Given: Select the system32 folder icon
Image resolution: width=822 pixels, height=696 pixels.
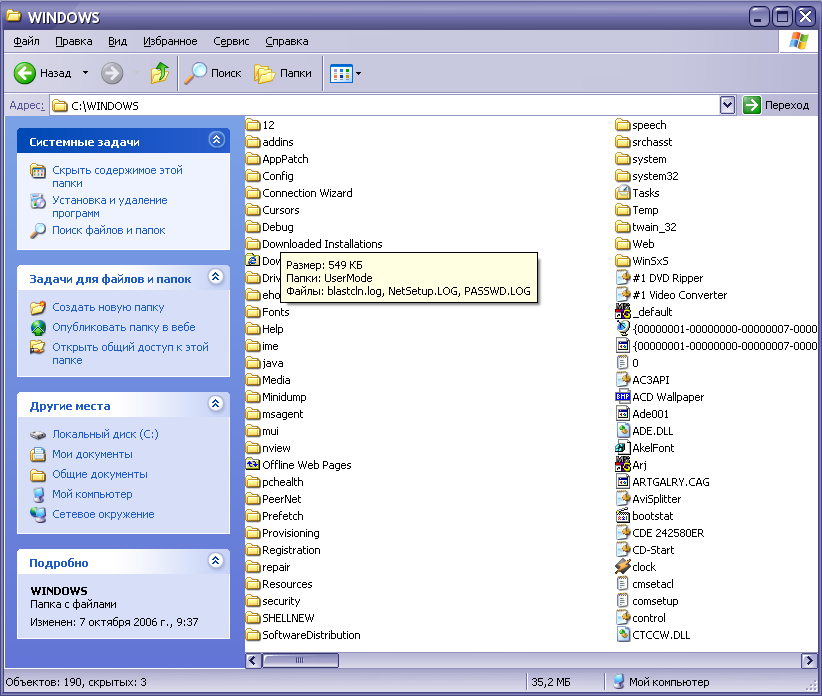Looking at the screenshot, I should (x=623, y=176).
